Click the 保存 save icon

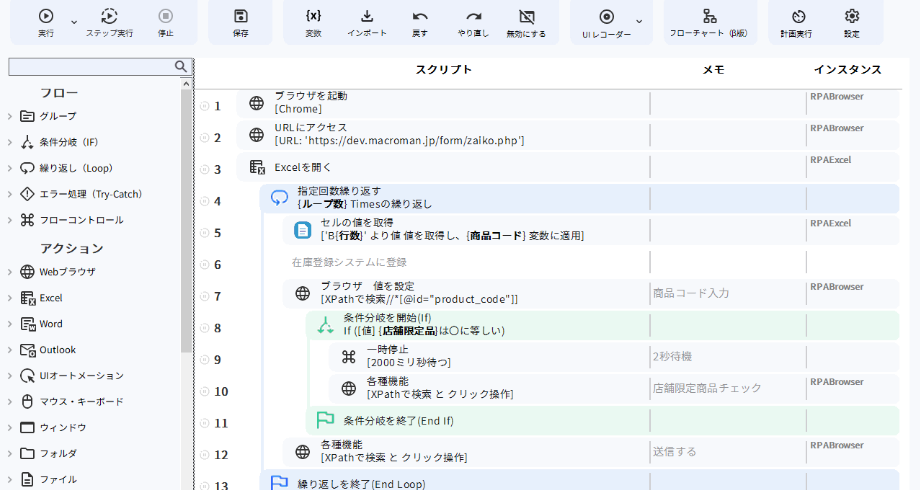coord(240,16)
